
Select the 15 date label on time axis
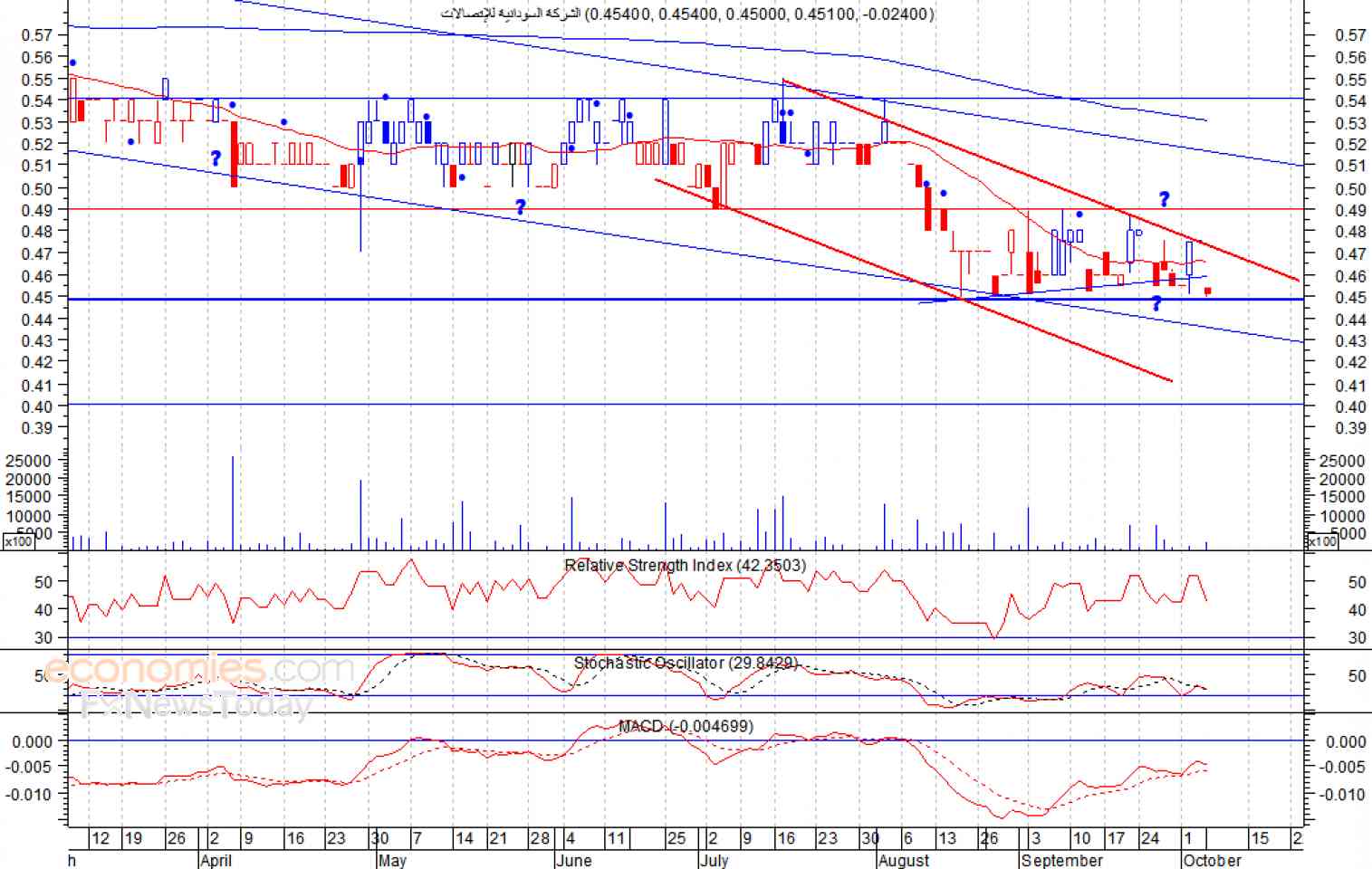pos(1260,838)
